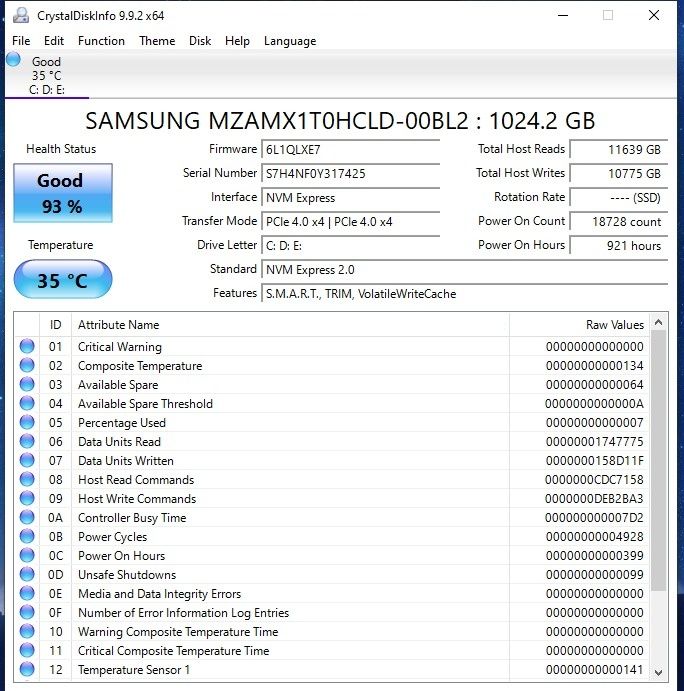684x691 pixels.
Task: Click the Features S.M.A.R.T. field
Action: 465,293
